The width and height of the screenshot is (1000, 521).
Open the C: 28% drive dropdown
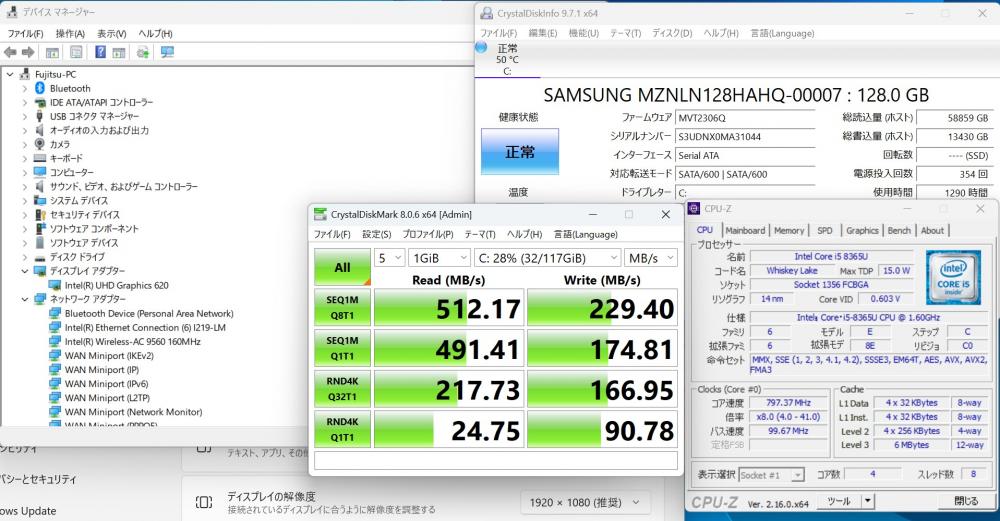pos(547,258)
